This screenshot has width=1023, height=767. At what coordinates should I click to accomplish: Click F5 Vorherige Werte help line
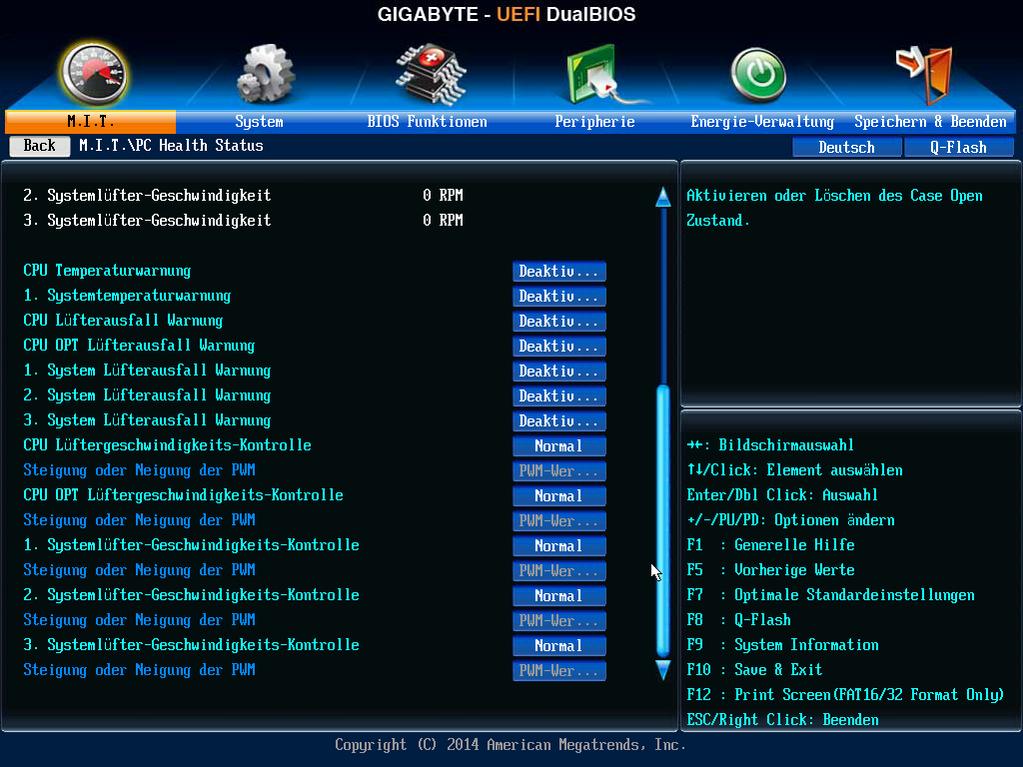pos(771,570)
